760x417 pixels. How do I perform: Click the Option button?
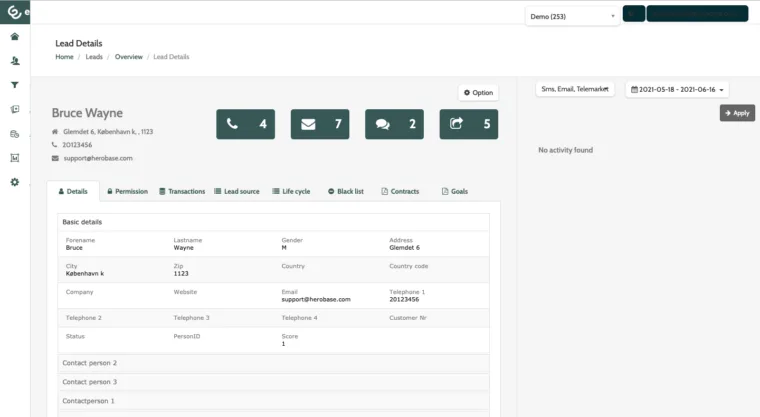pyautogui.click(x=478, y=93)
